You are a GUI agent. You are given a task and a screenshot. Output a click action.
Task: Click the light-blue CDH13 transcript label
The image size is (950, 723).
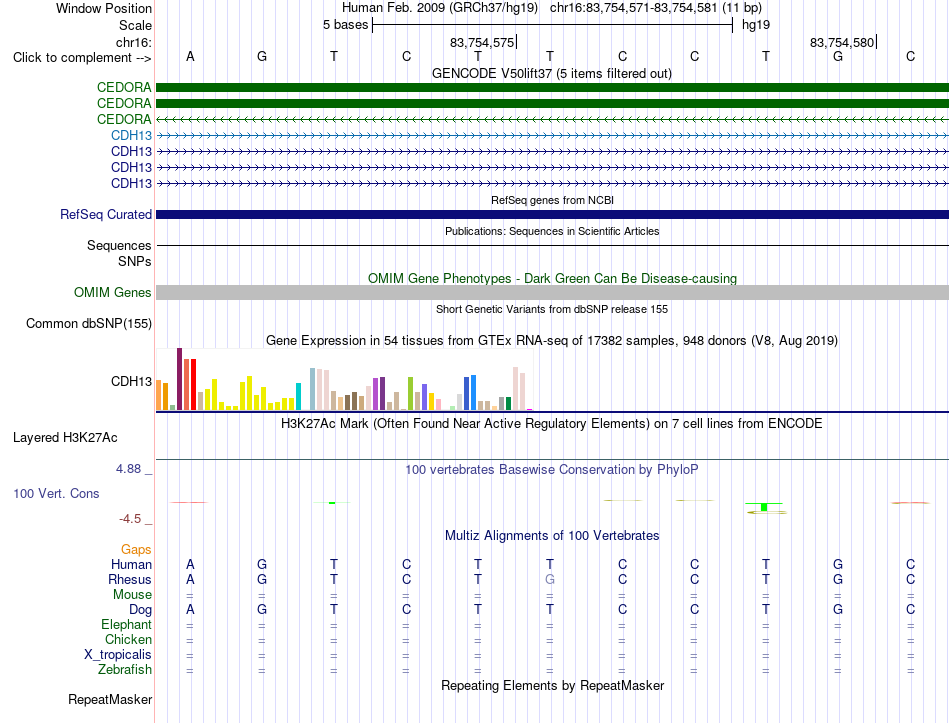(131, 135)
